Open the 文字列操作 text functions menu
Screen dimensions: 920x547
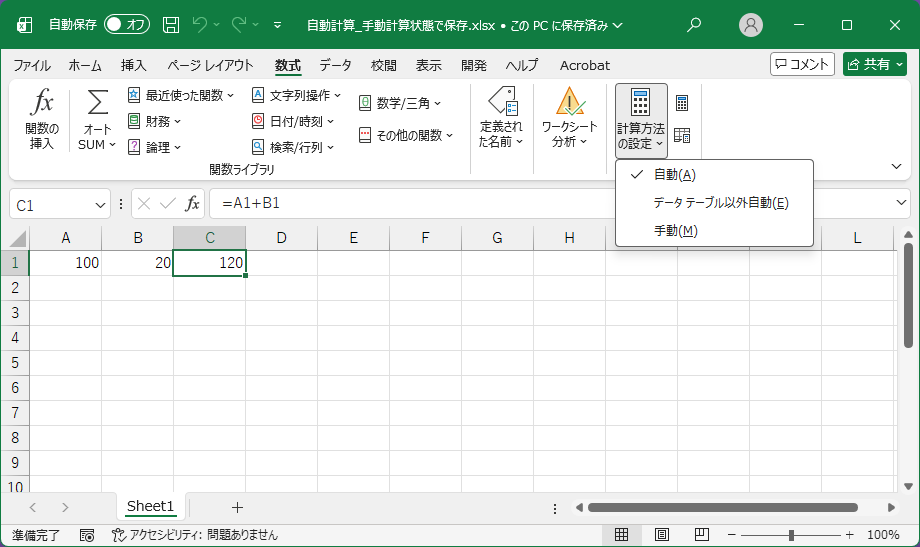coord(296,95)
